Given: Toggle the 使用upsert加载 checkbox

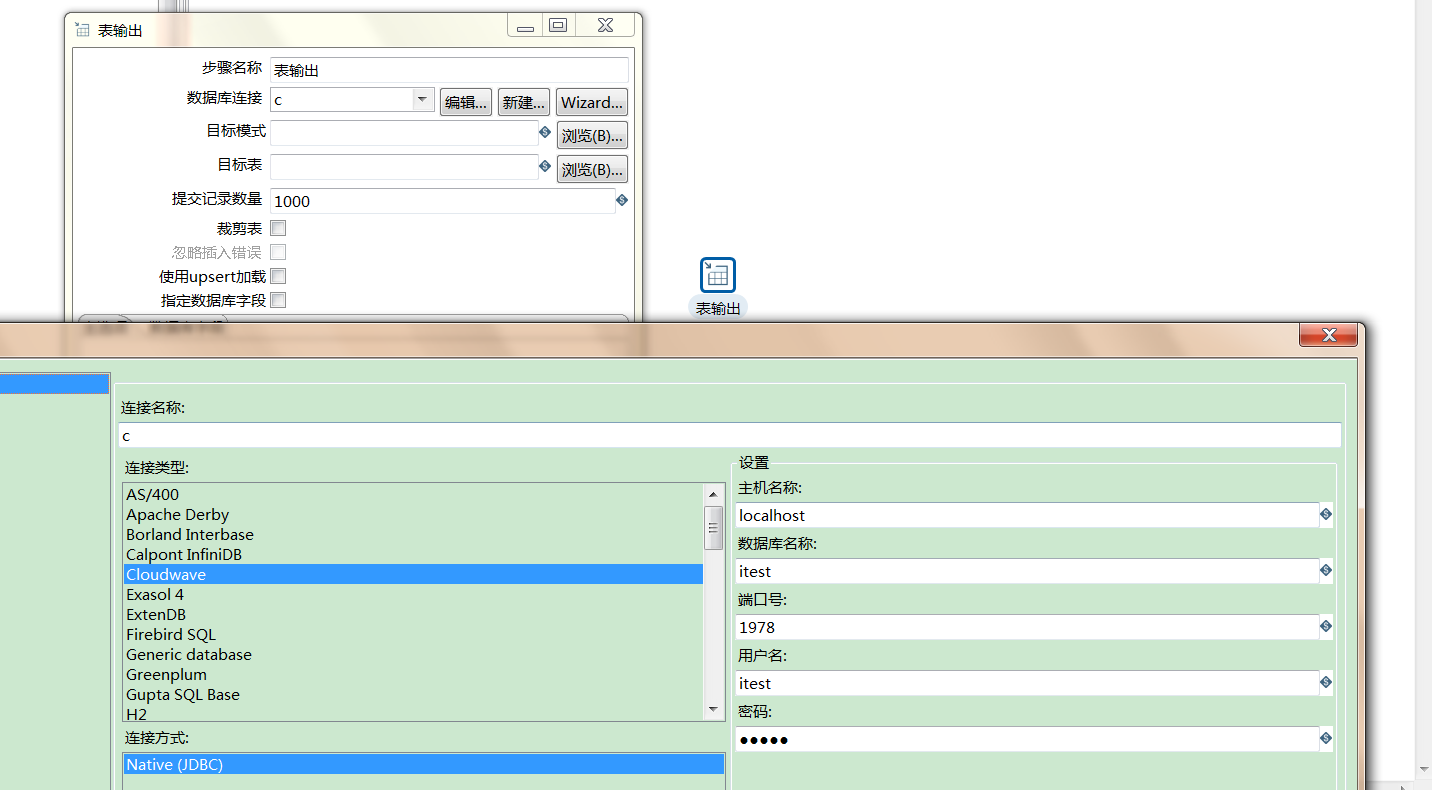Looking at the screenshot, I should [278, 276].
